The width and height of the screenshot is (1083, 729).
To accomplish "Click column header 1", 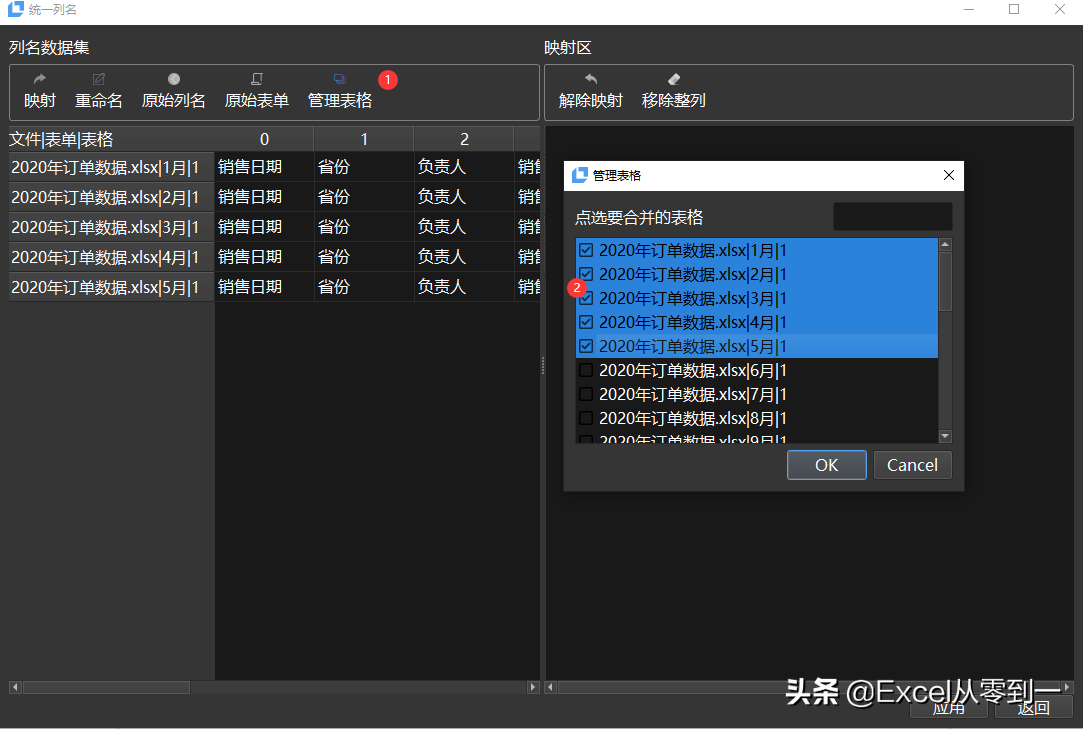I will pos(364,139).
